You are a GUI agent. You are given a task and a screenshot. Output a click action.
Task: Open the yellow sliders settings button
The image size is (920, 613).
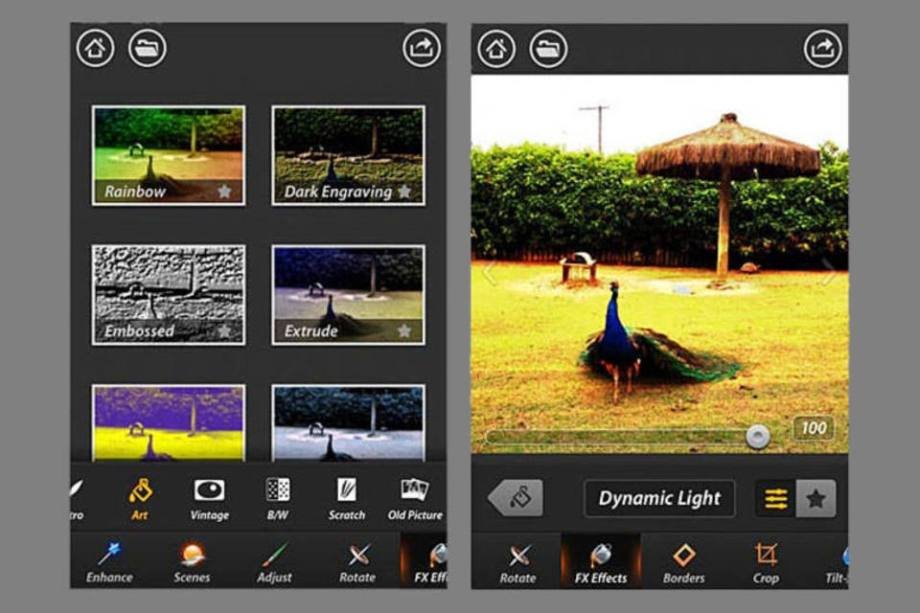point(776,498)
